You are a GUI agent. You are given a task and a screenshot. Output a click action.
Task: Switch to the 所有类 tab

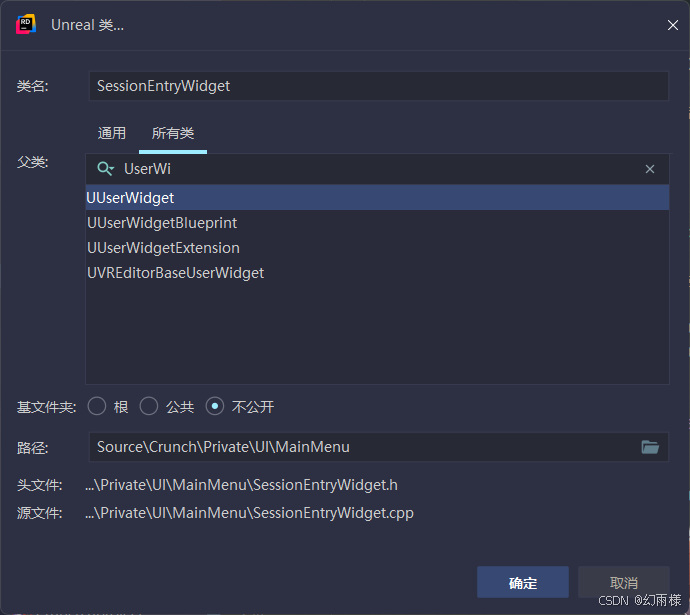click(173, 133)
